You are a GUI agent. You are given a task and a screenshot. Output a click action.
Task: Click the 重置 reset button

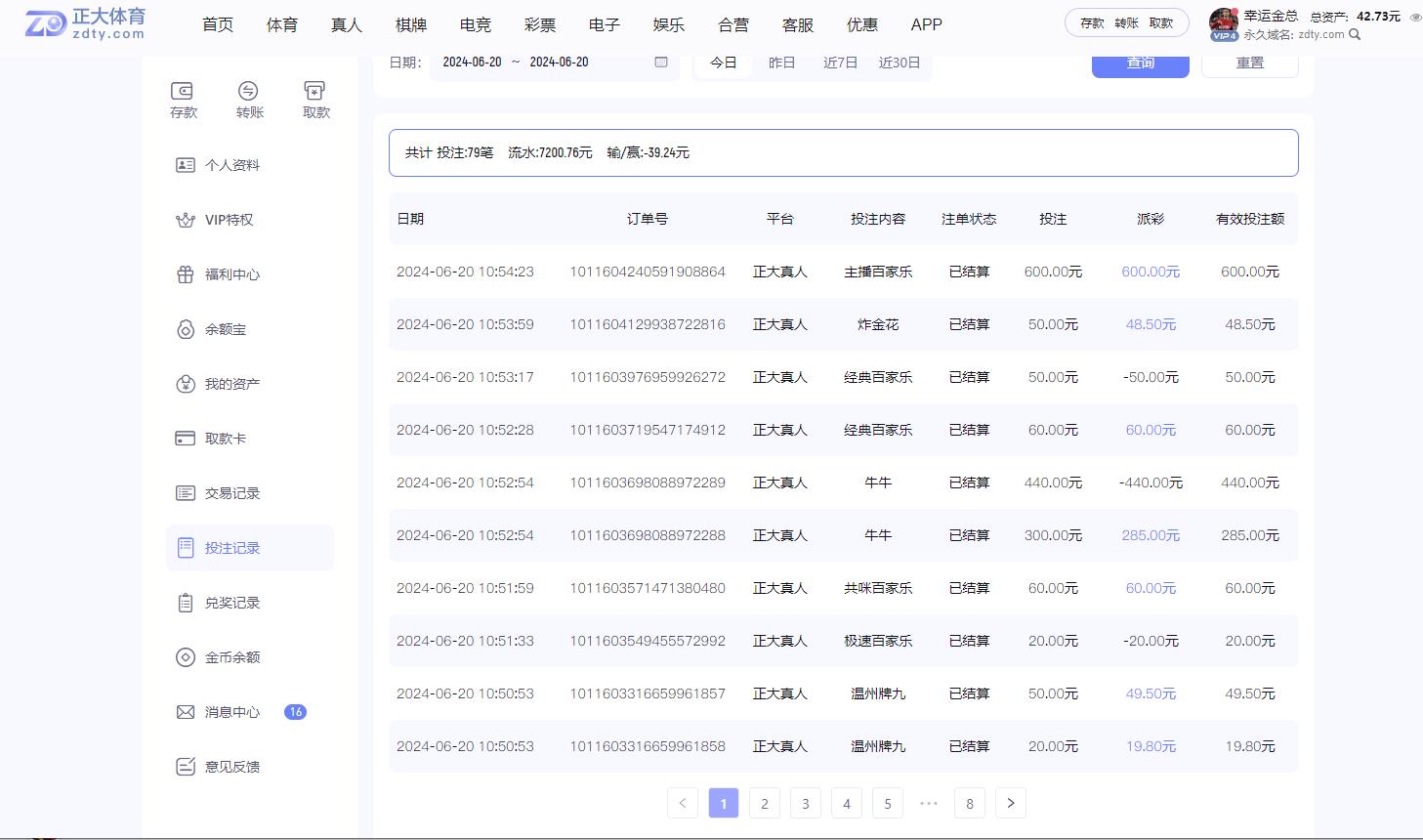pyautogui.click(x=1250, y=62)
